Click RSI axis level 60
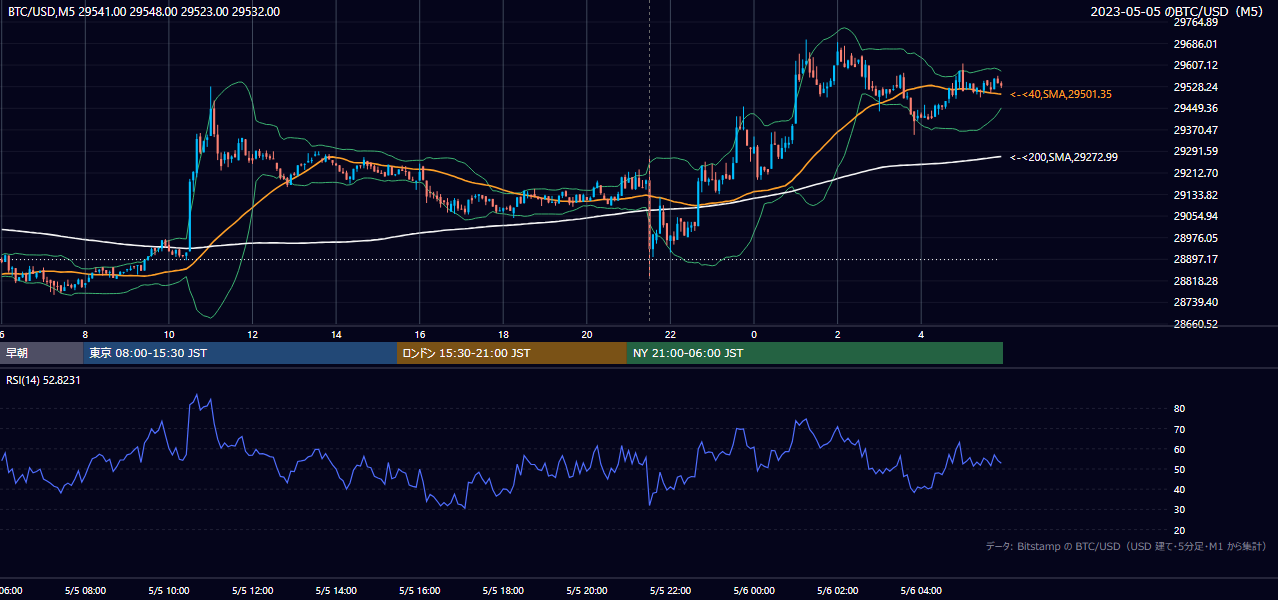1278x600 pixels. pos(1179,449)
